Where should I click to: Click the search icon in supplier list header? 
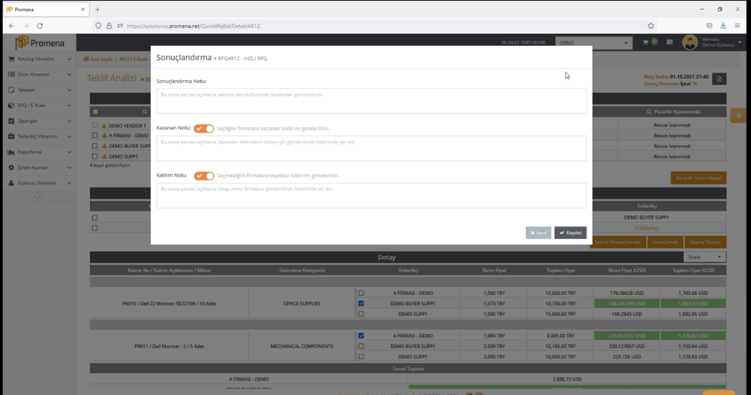coord(144,112)
